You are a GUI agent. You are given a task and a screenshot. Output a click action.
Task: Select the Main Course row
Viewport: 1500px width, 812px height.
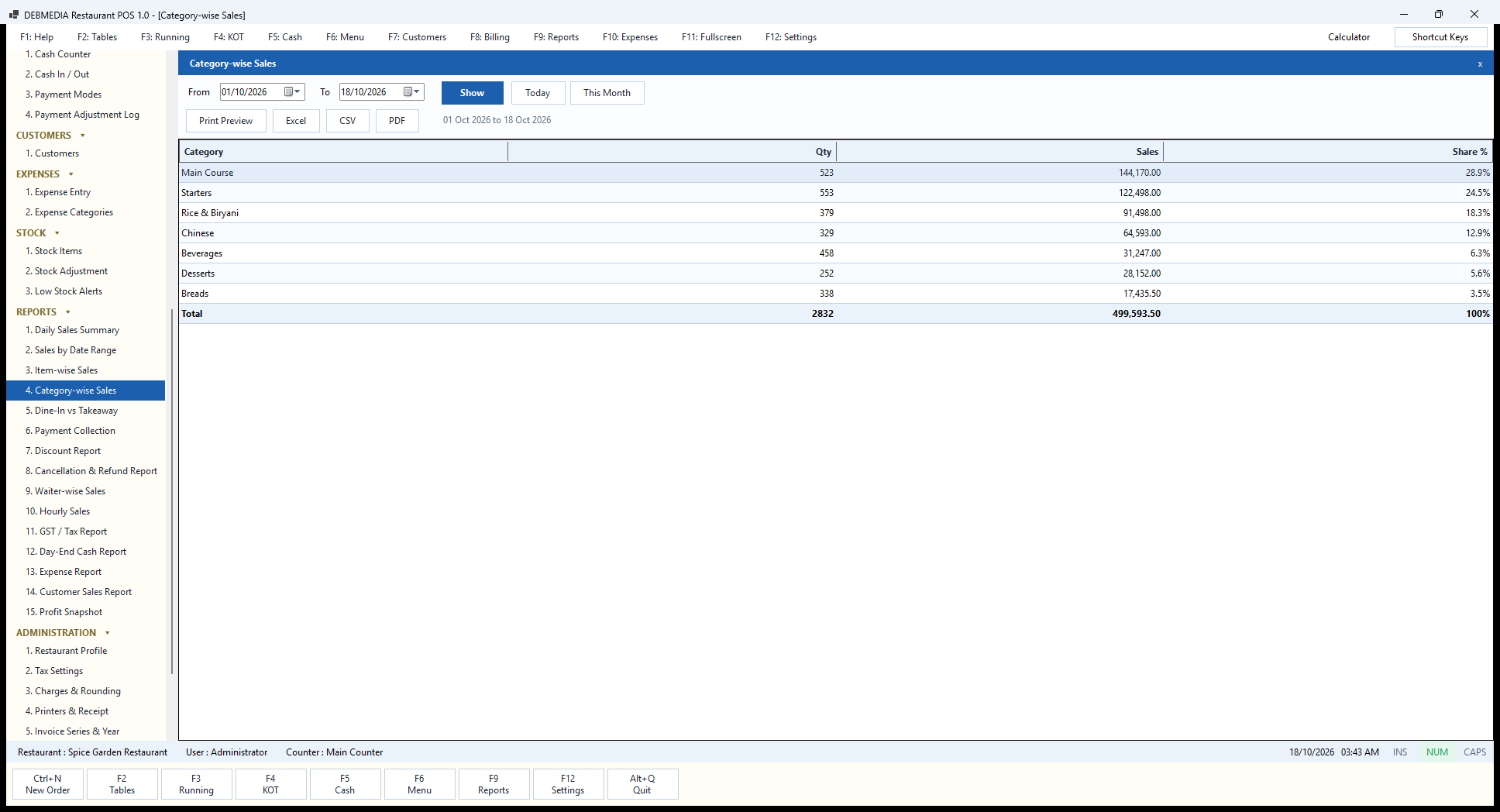coord(835,173)
